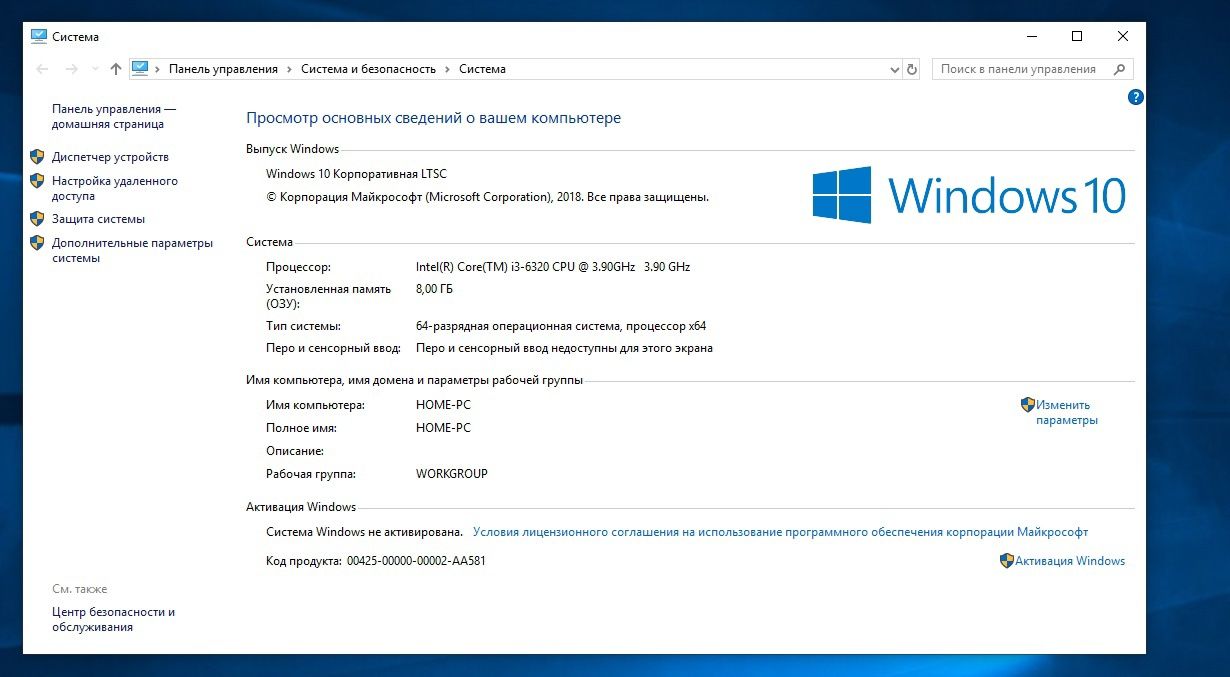This screenshot has height=677, width=1230.
Task: Click heading 'Просмотр основных сведений о вашем компьютере'
Action: [x=433, y=118]
